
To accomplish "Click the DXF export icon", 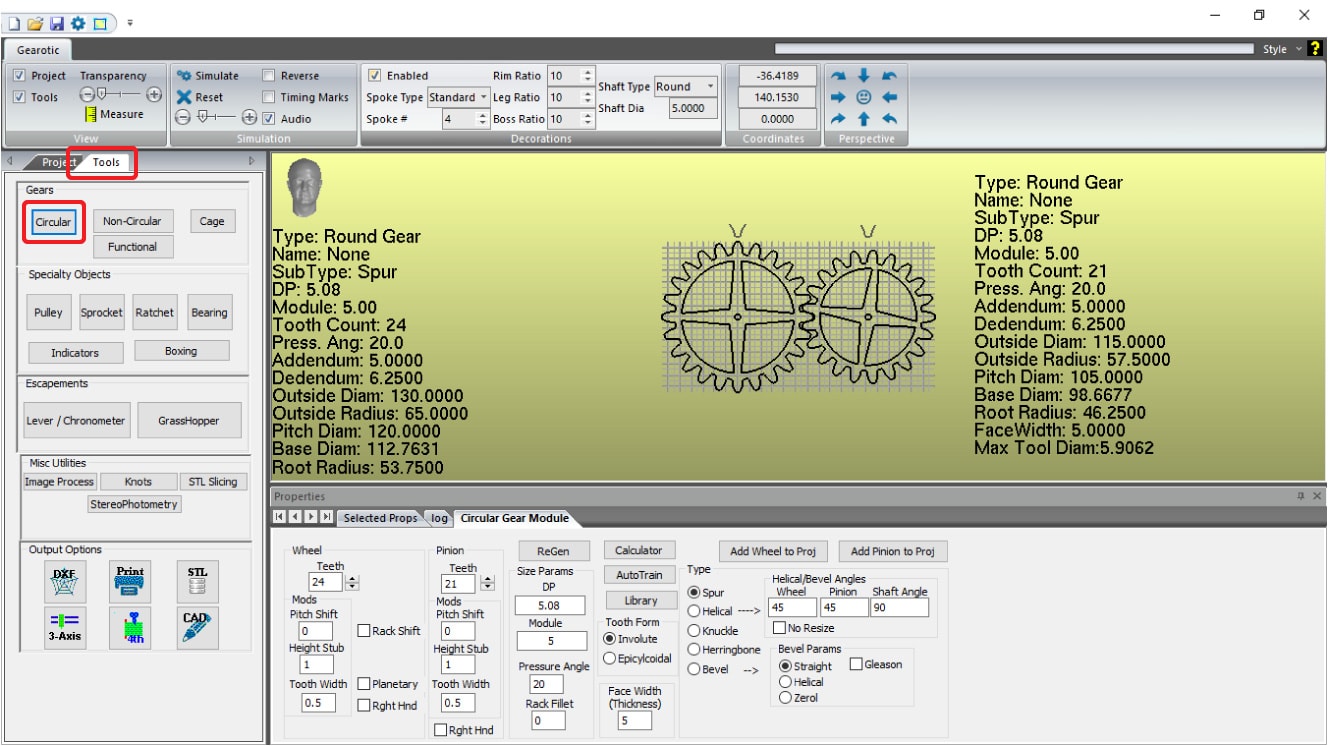I will pyautogui.click(x=64, y=579).
